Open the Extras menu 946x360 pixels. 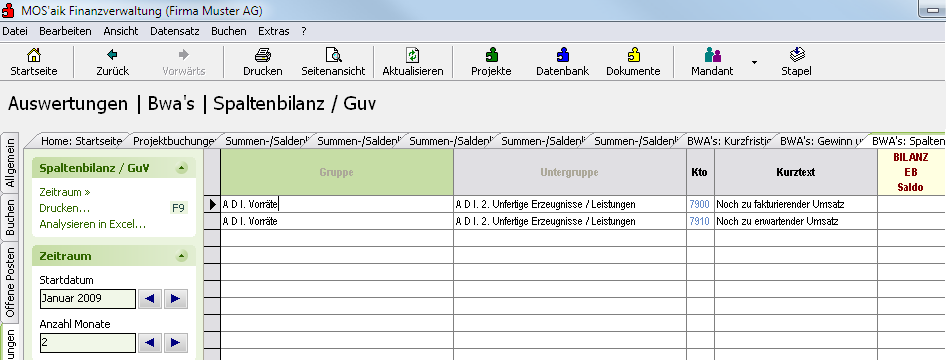pyautogui.click(x=274, y=31)
